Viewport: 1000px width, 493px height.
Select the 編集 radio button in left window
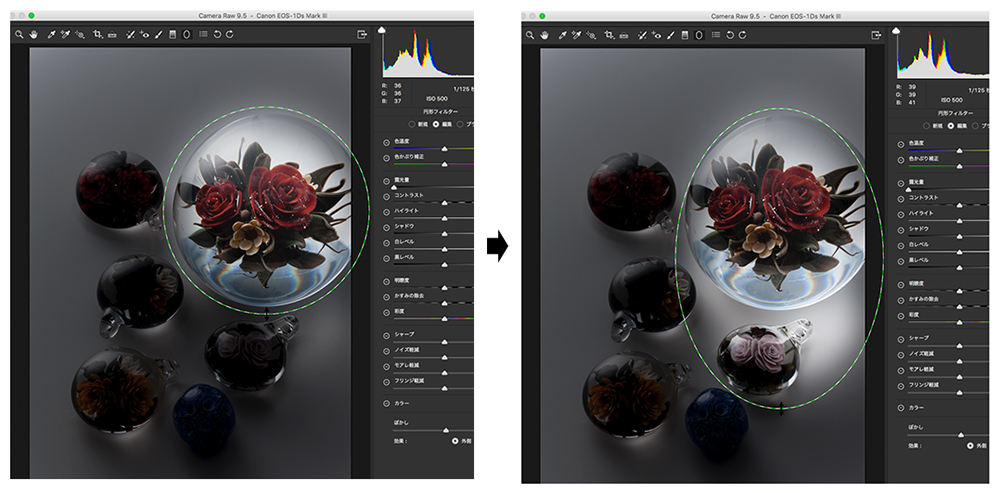tap(436, 124)
